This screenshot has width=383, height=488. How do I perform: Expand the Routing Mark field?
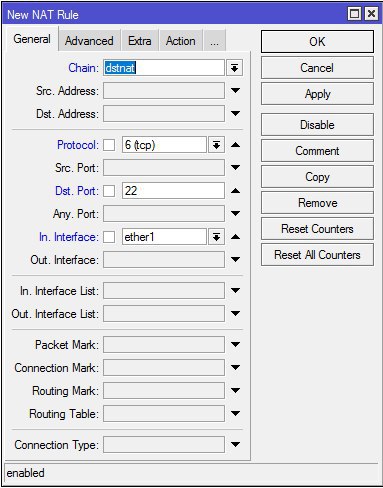235,390
